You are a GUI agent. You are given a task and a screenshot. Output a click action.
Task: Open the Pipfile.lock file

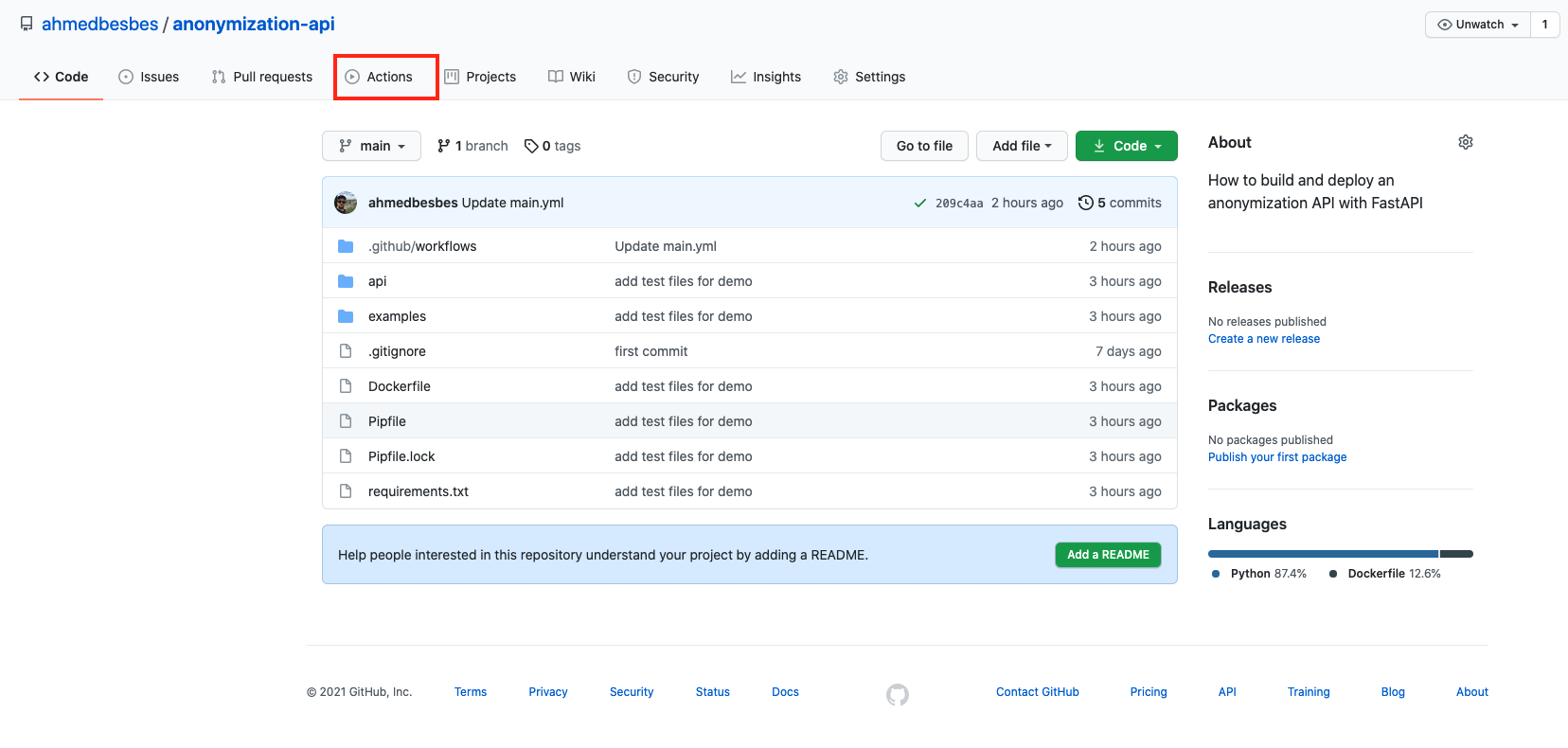pos(401,456)
